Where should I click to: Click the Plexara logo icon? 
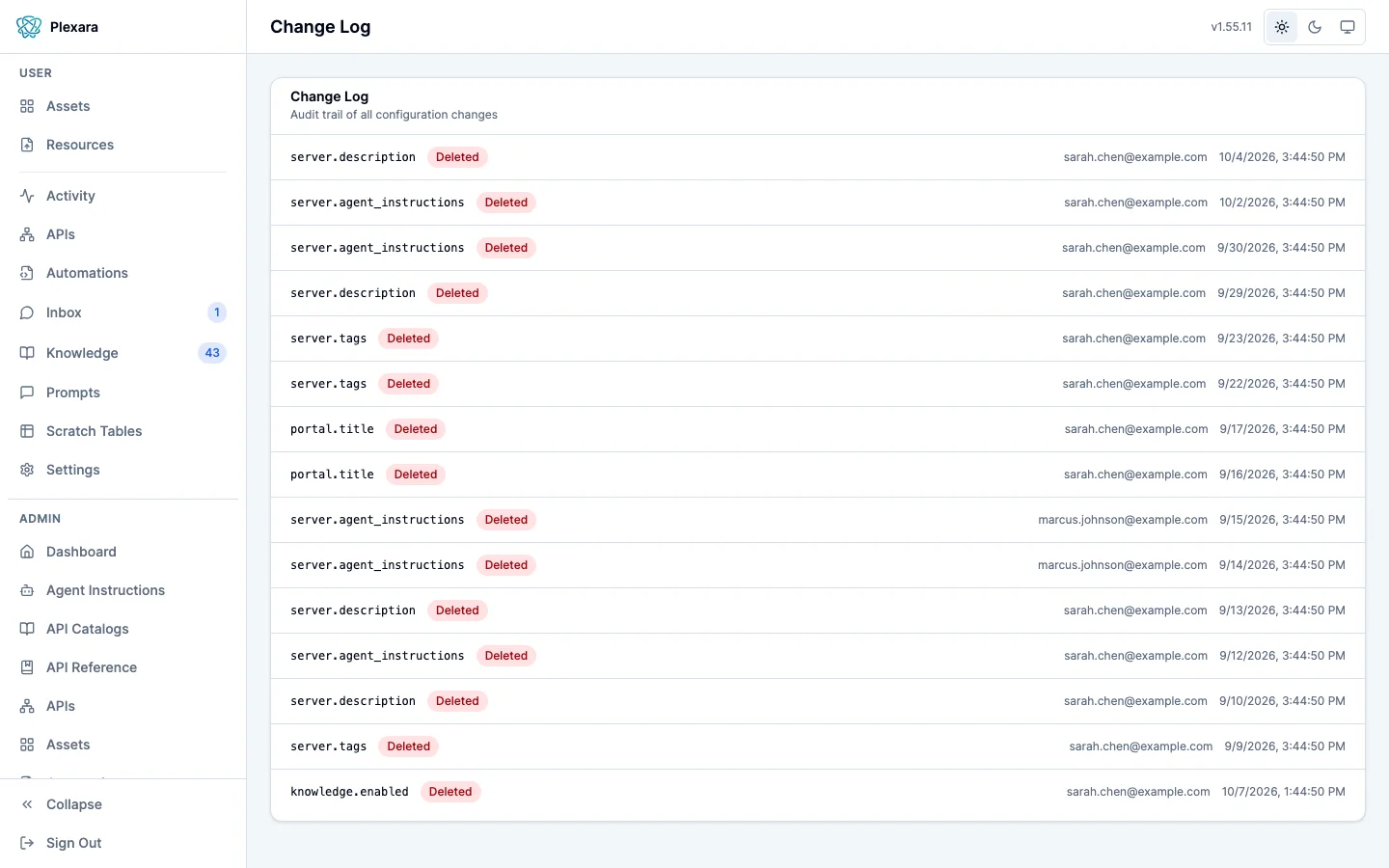coord(29,27)
